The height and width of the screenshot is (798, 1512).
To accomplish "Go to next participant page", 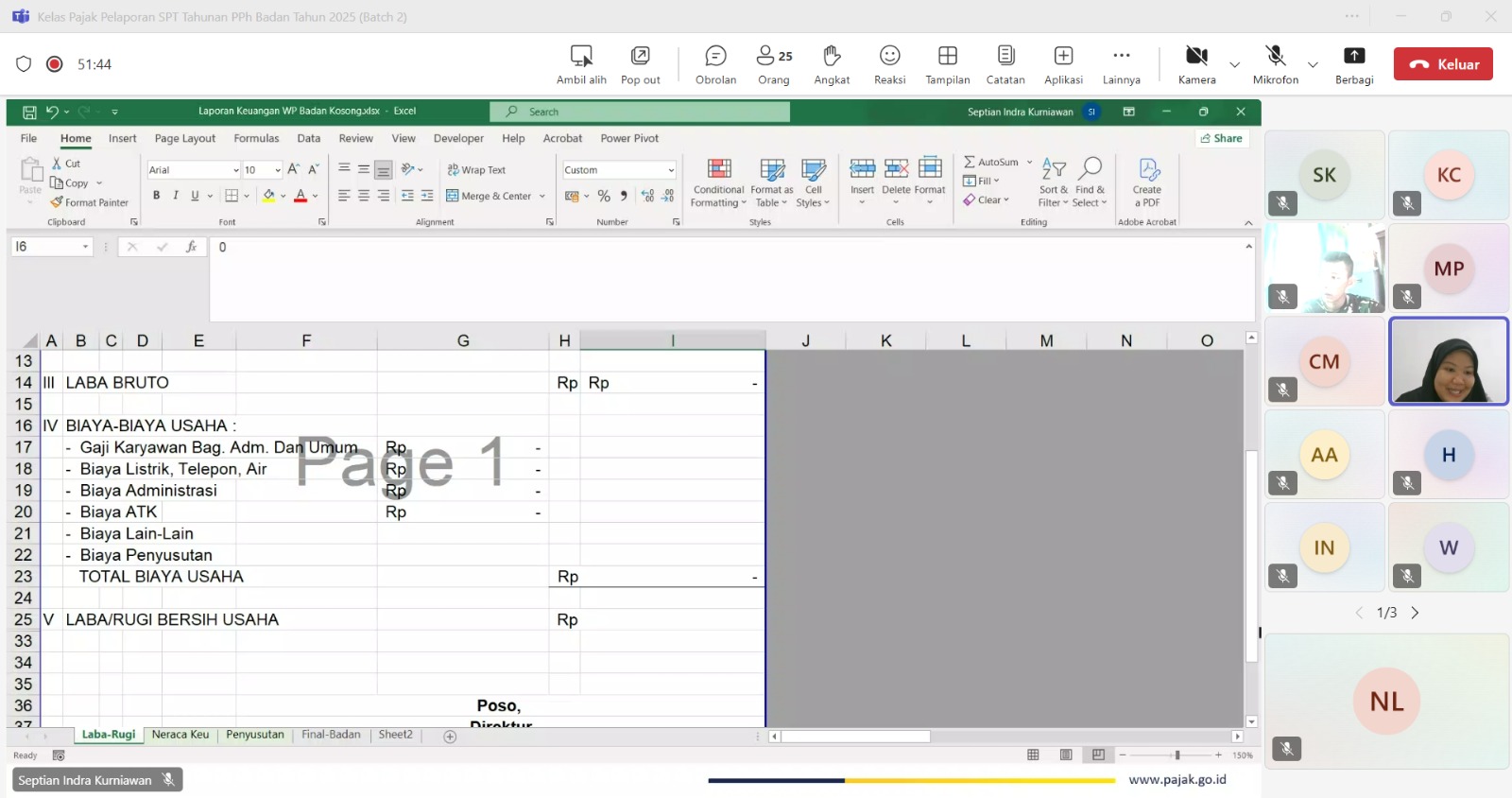I will [x=1415, y=613].
